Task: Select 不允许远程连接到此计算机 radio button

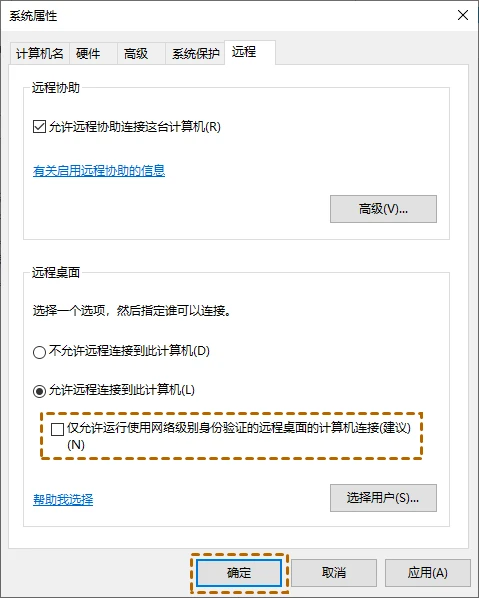Action: tap(39, 352)
